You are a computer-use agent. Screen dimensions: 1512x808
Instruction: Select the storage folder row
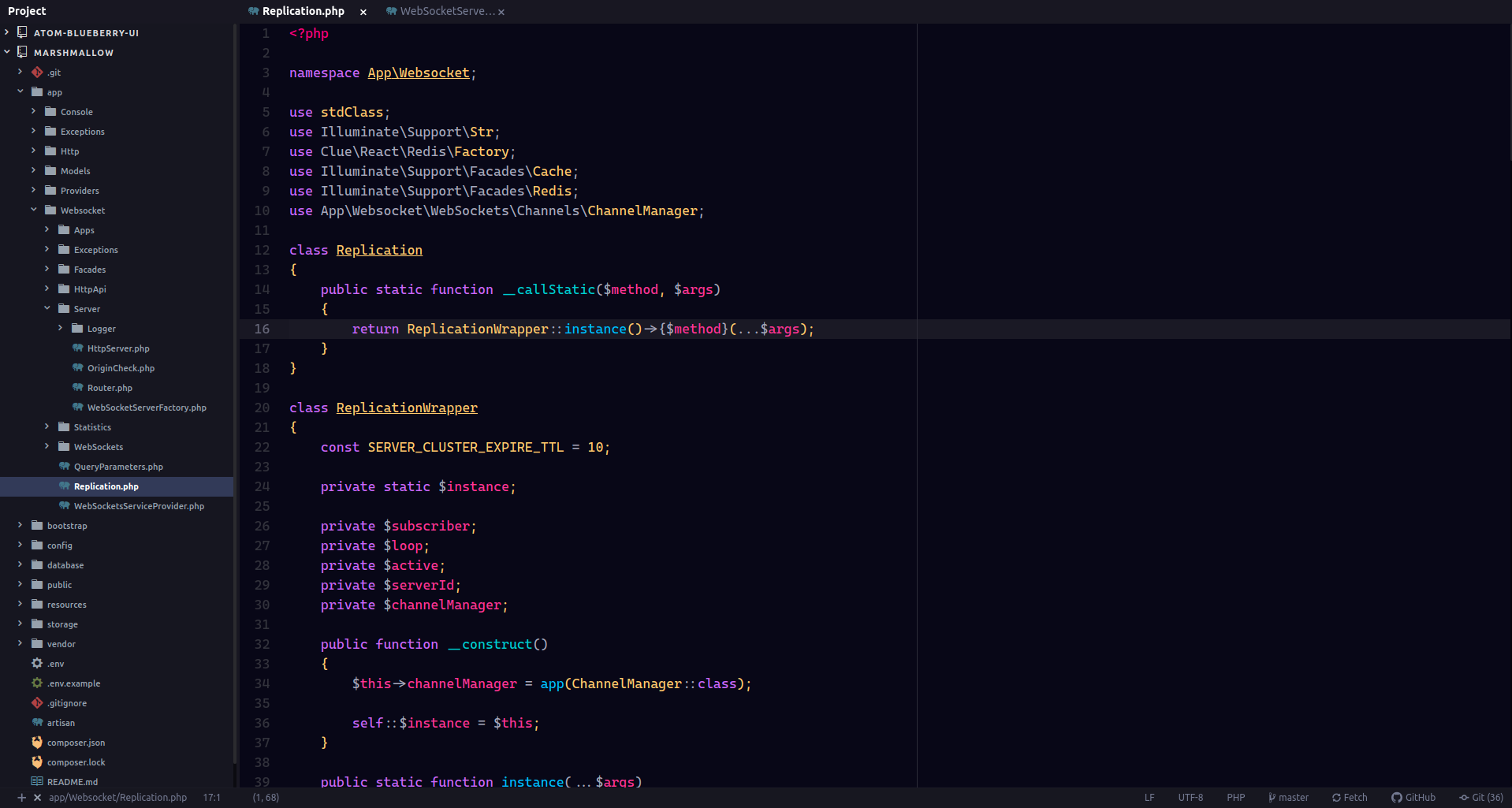(117, 624)
